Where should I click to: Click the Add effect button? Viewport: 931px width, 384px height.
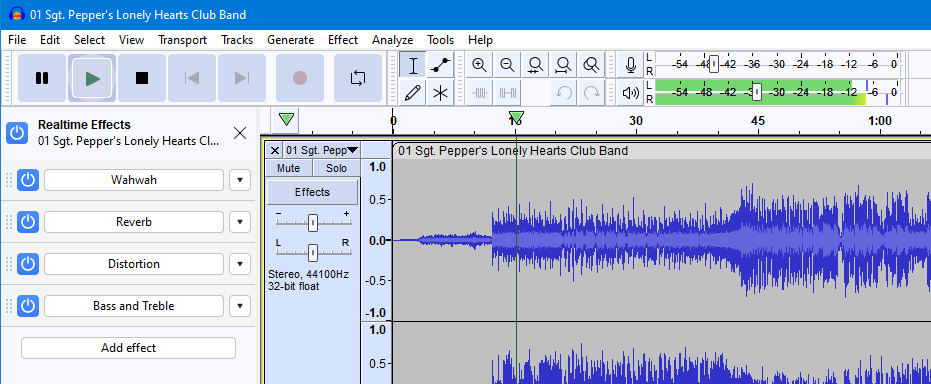128,348
